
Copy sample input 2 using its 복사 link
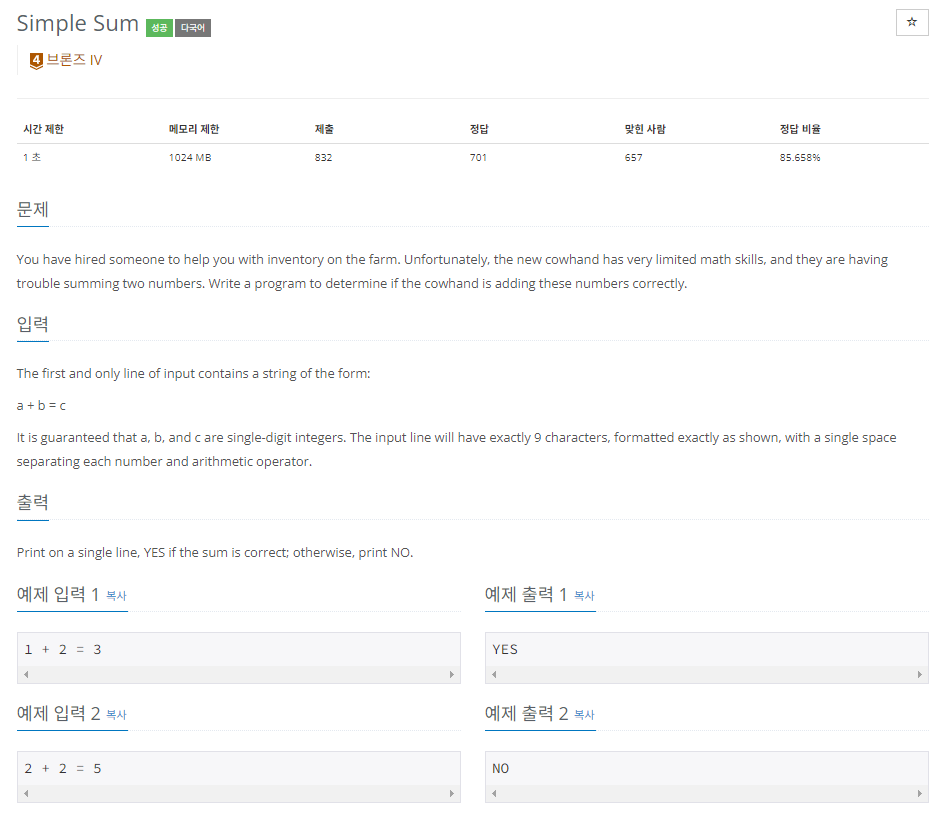(x=115, y=714)
